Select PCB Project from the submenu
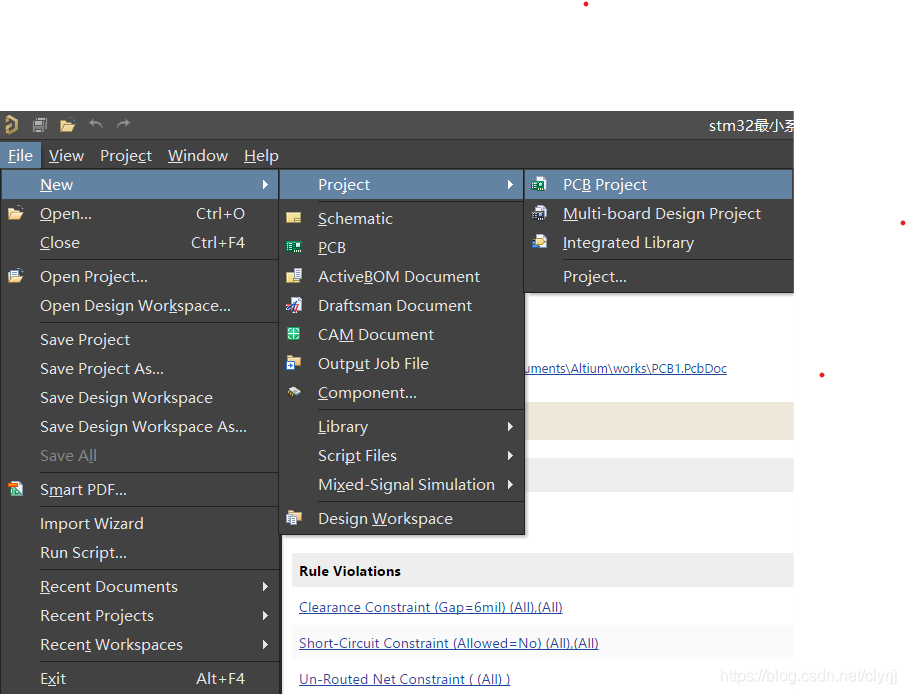The image size is (906, 694). tap(604, 185)
